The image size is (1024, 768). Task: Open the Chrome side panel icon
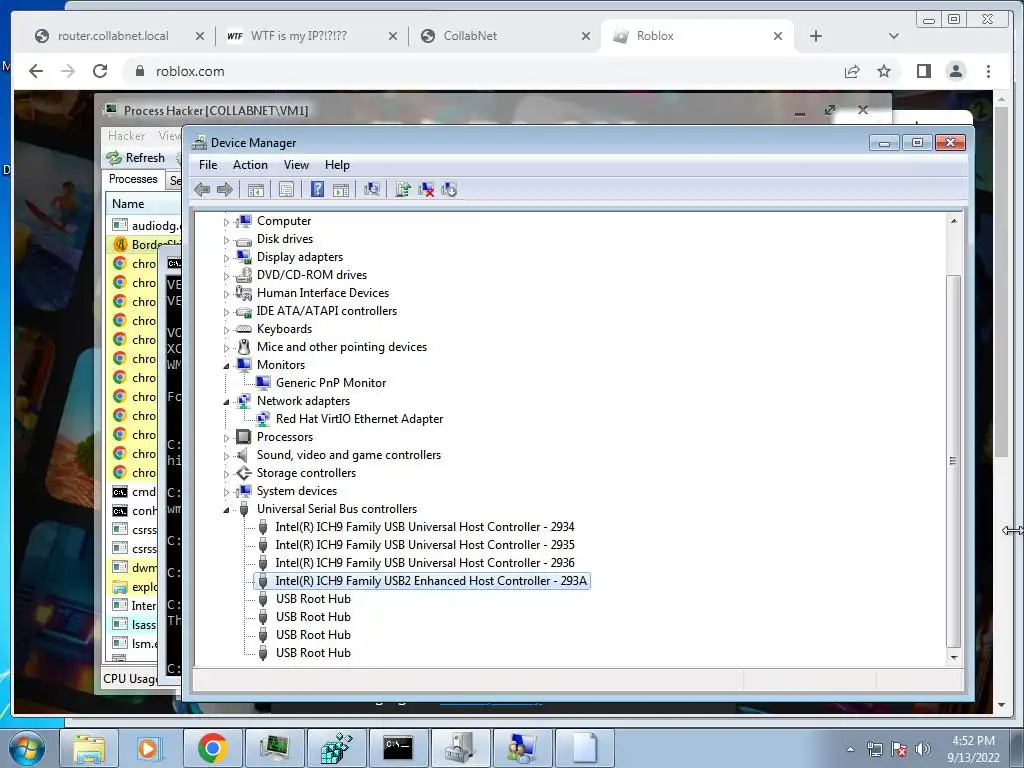coord(923,71)
